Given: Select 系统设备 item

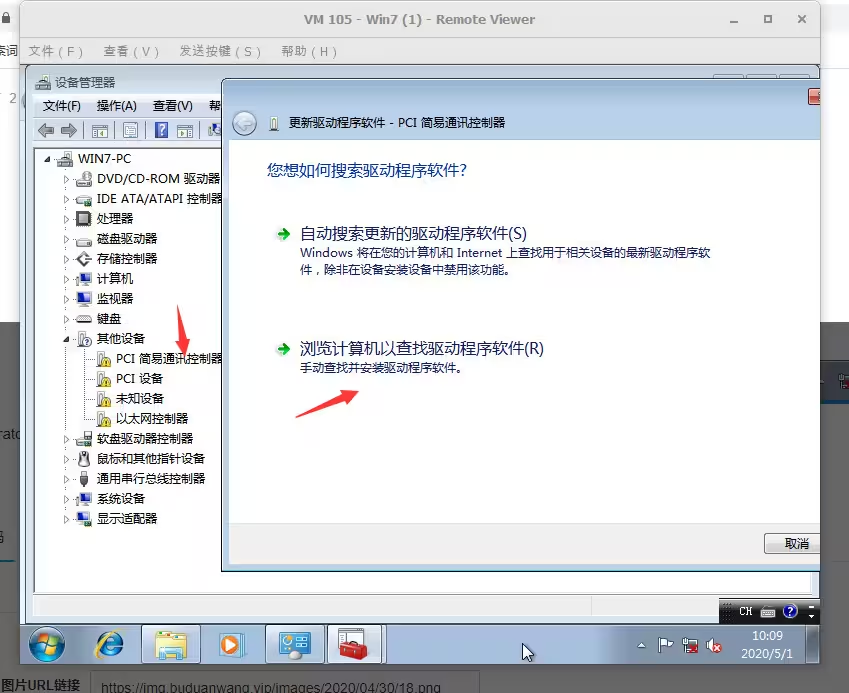Looking at the screenshot, I should (x=120, y=499).
